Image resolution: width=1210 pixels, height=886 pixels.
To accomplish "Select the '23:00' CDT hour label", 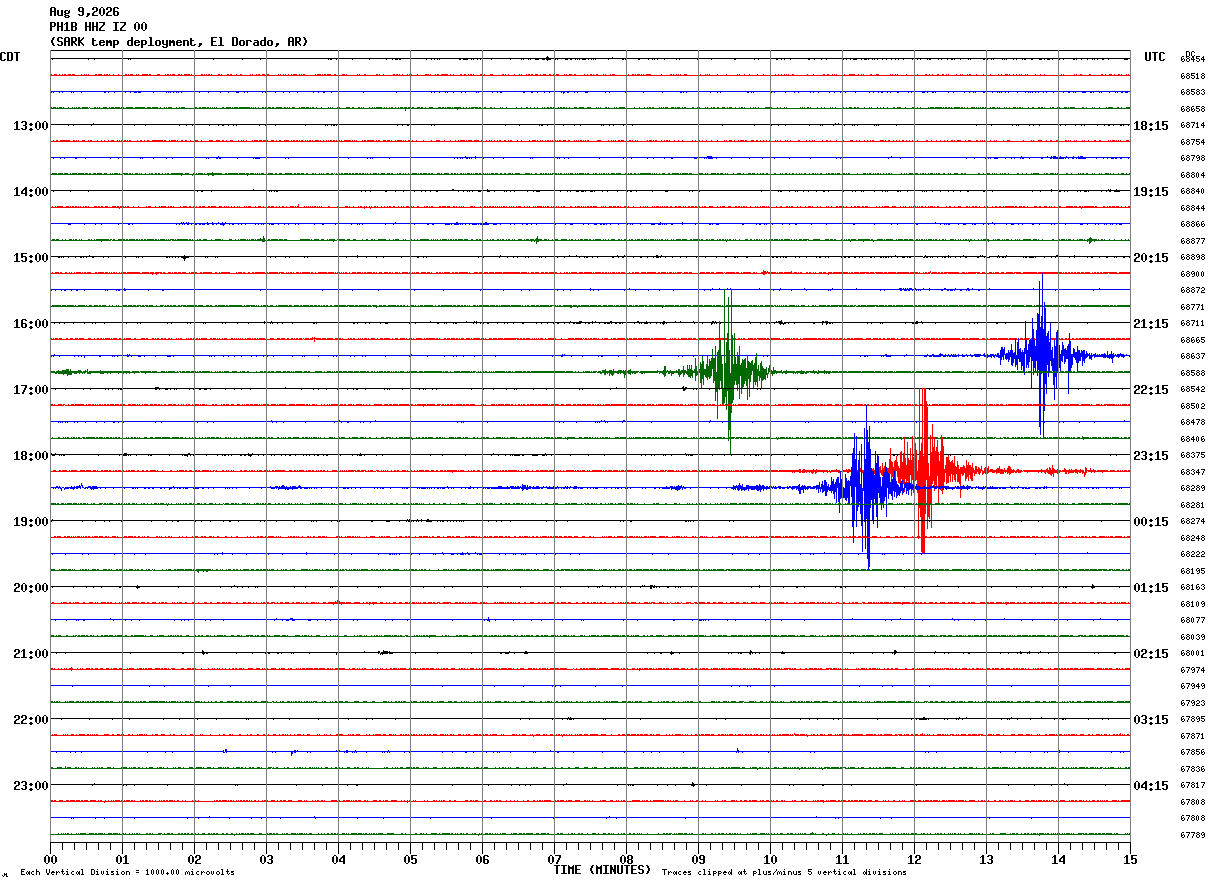I will click(x=30, y=785).
